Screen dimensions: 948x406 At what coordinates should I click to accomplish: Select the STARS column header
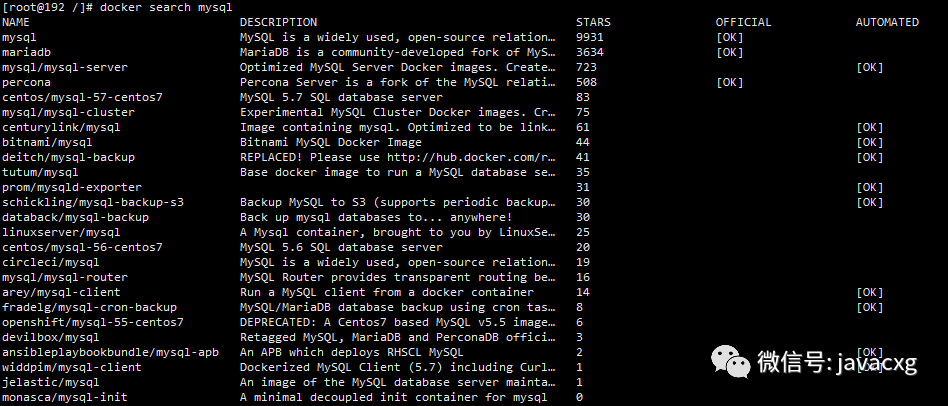(593, 22)
